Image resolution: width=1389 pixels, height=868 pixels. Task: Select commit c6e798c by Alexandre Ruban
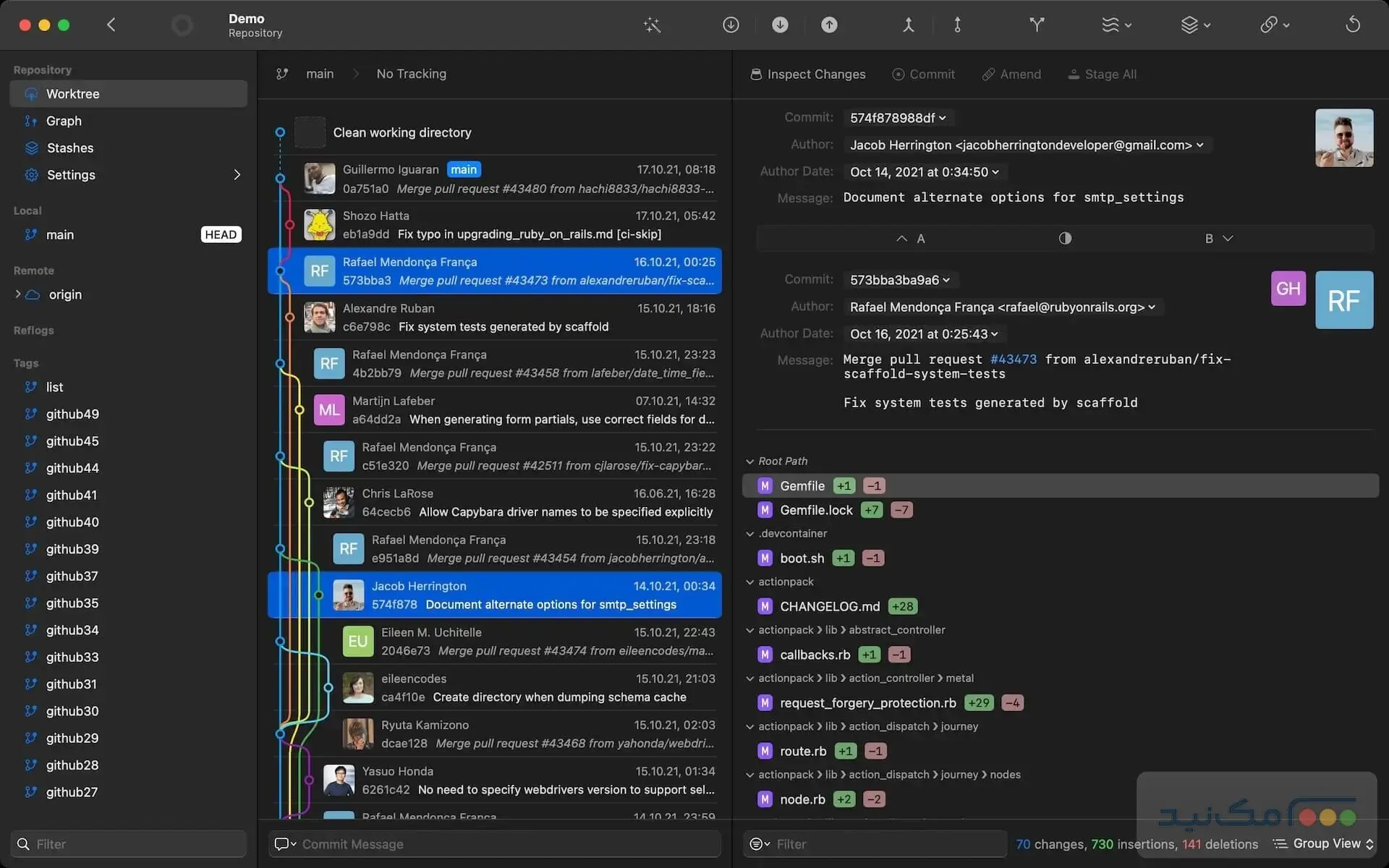pos(495,318)
